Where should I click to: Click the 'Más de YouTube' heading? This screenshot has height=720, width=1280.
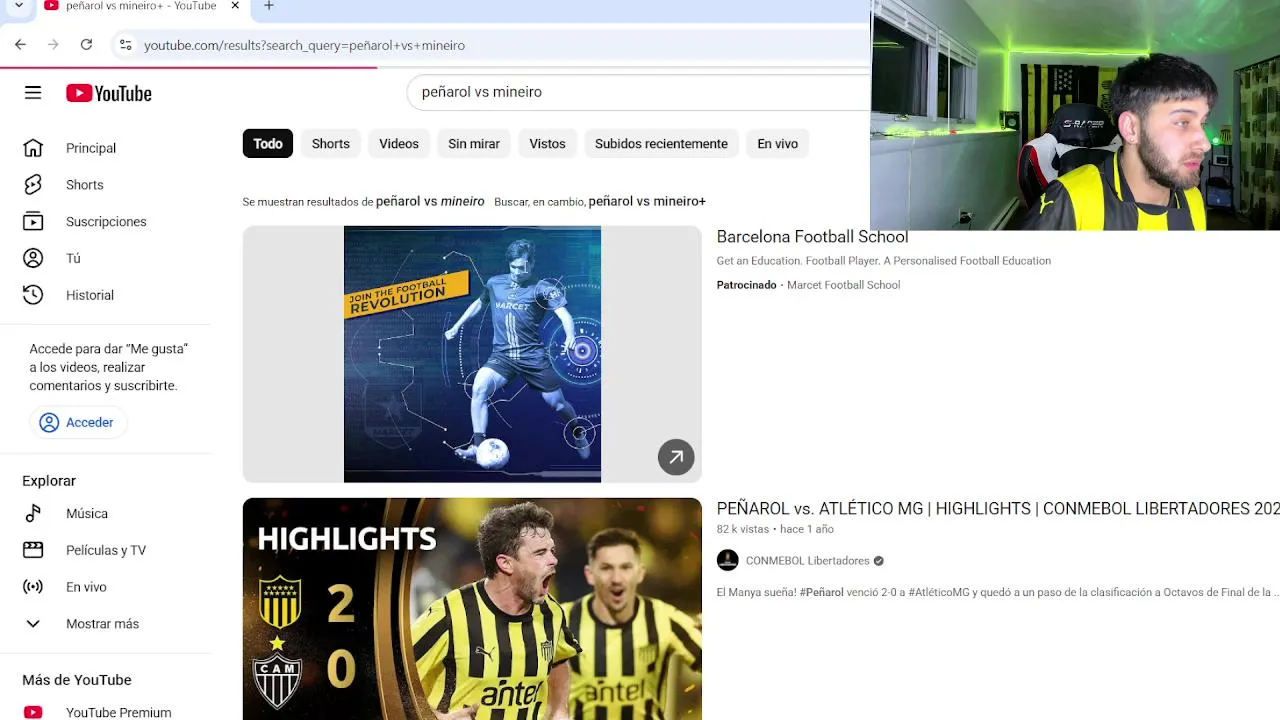pos(77,680)
